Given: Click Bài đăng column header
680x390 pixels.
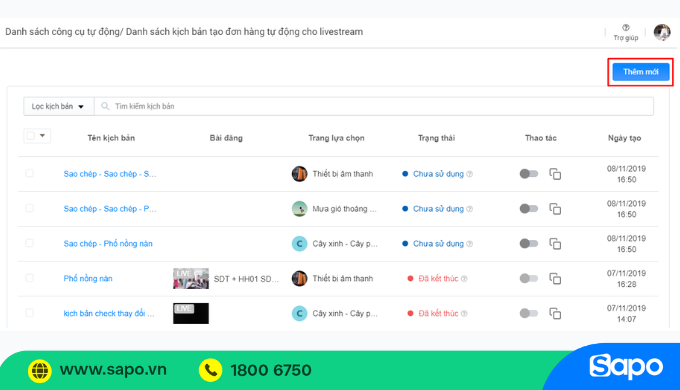Looking at the screenshot, I should coord(226,138).
